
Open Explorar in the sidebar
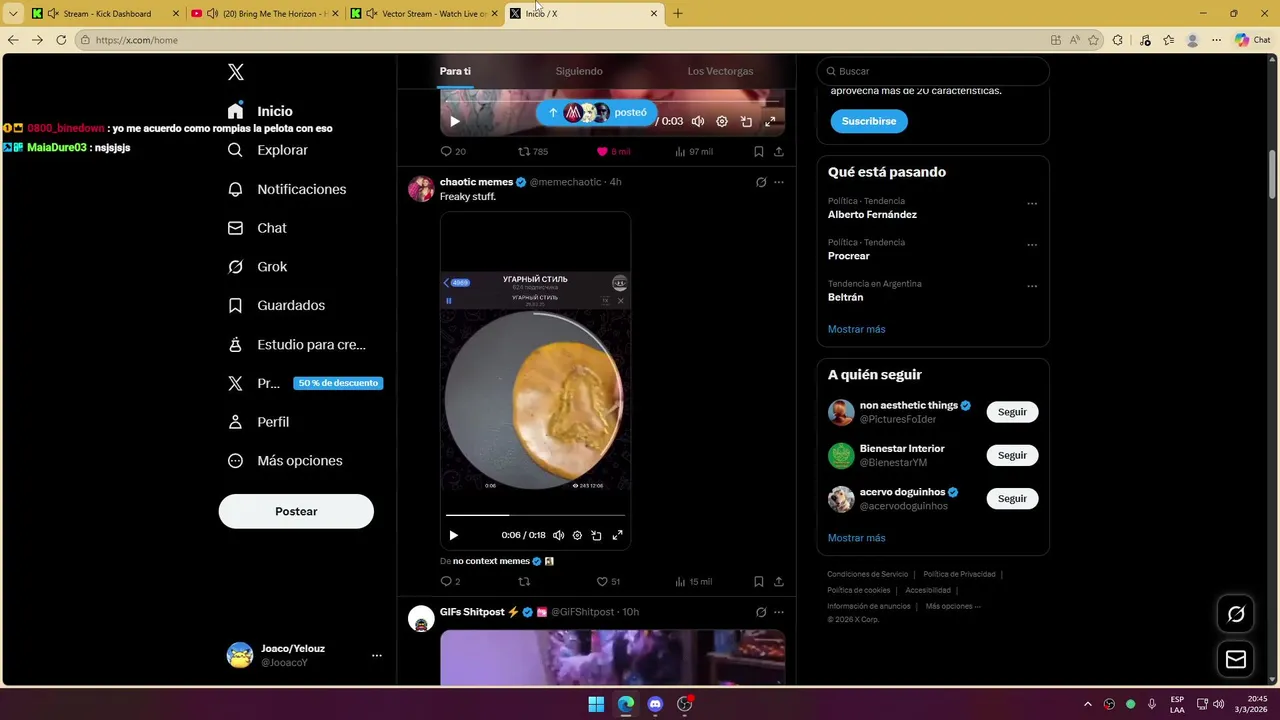point(267,150)
